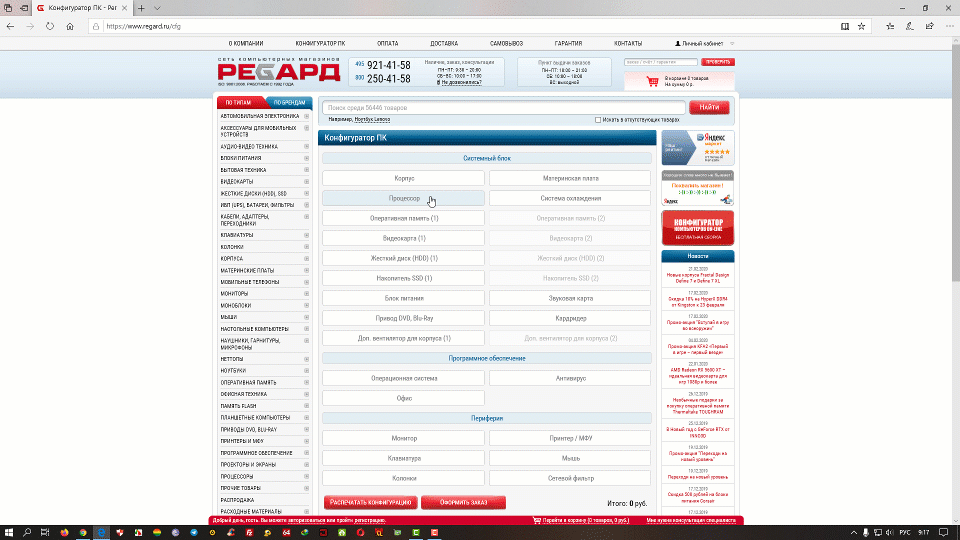Add page to favorites with star icon
This screenshot has height=540, width=960.
click(861, 26)
